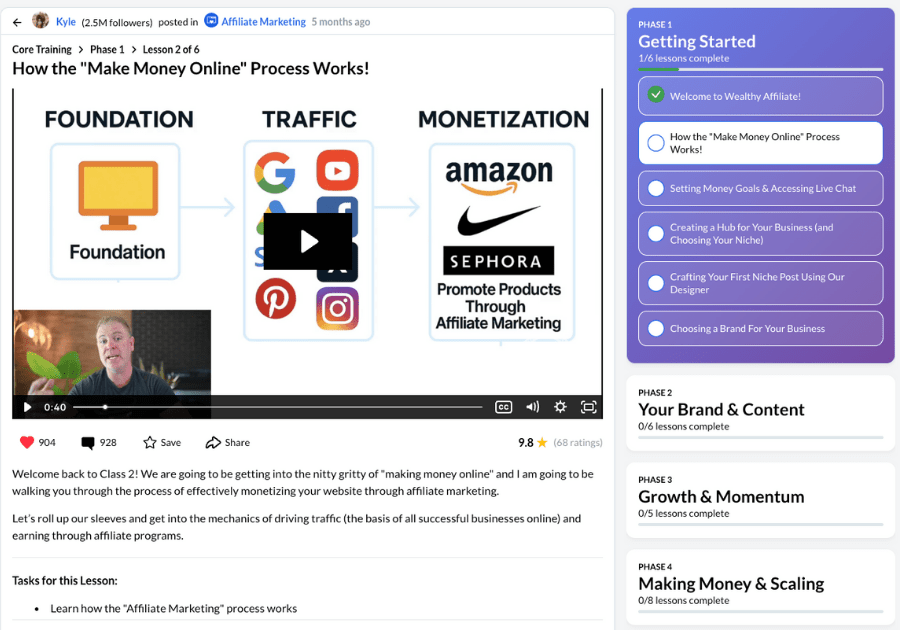
Task: Select Phase 1 in the breadcrumb trail
Action: [106, 49]
